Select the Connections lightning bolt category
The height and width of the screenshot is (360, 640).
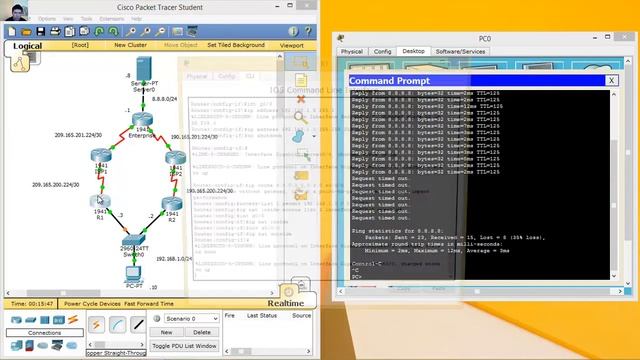(x=73, y=320)
